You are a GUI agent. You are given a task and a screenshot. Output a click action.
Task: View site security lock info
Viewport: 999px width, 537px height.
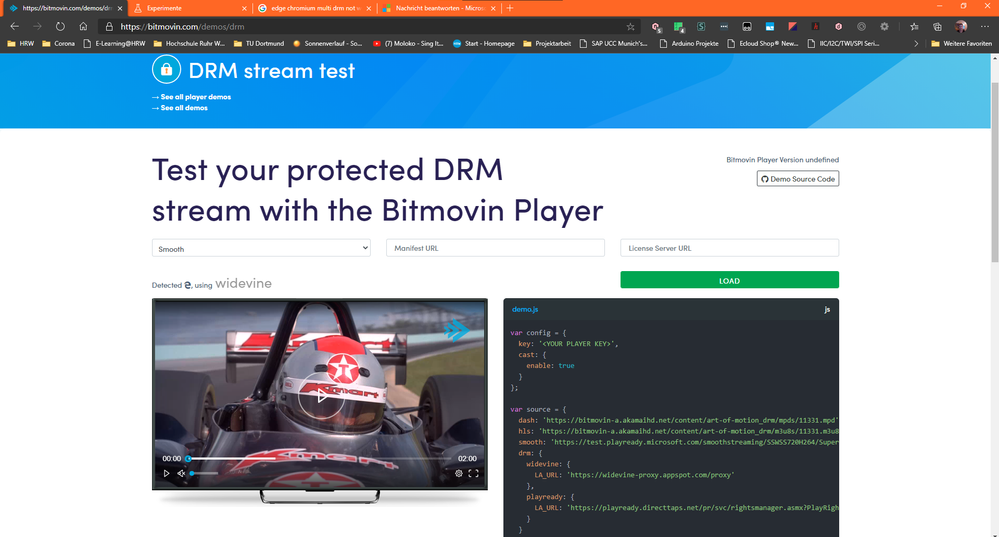point(109,27)
